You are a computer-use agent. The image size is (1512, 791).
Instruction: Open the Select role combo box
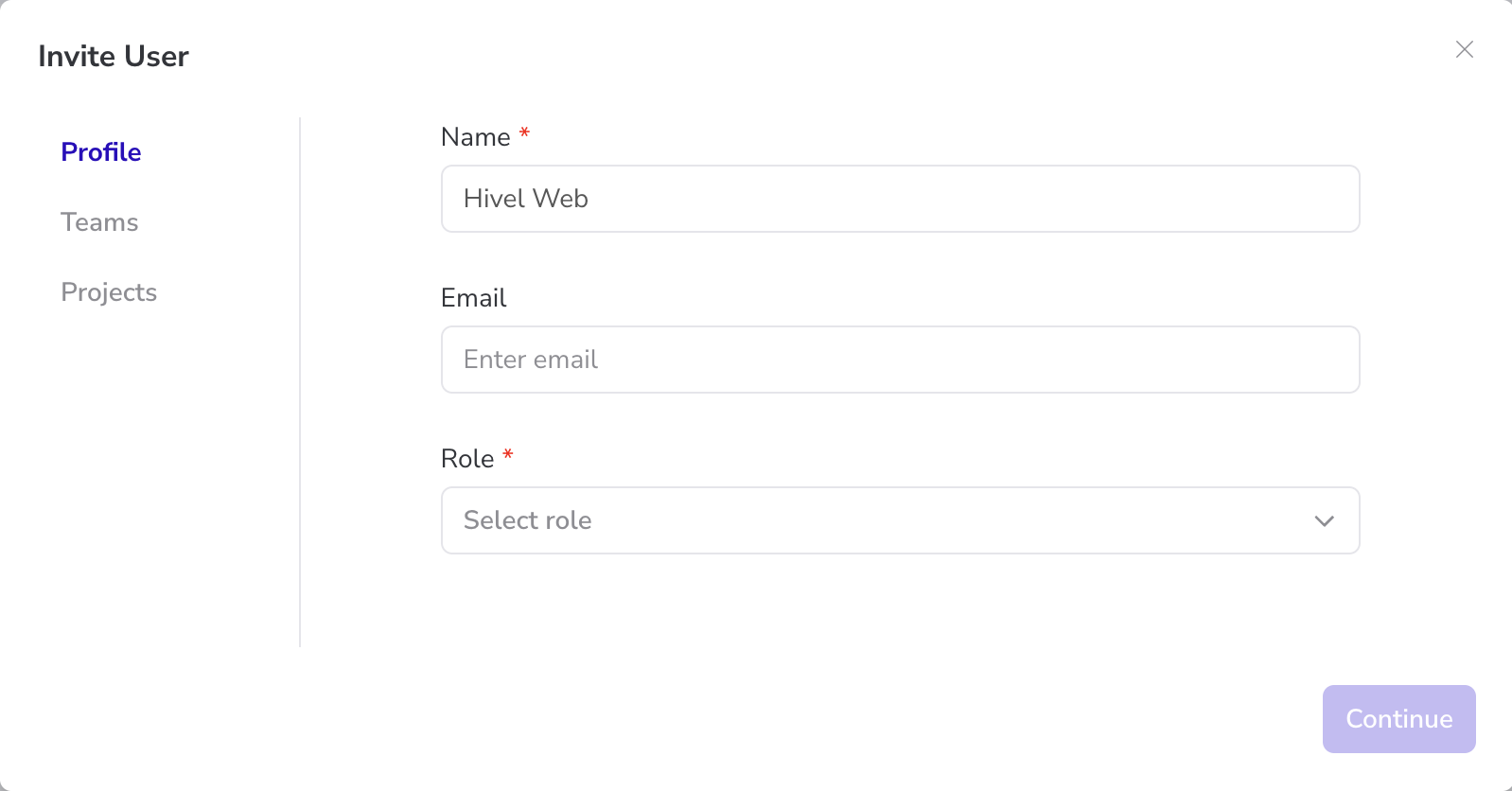(x=899, y=520)
